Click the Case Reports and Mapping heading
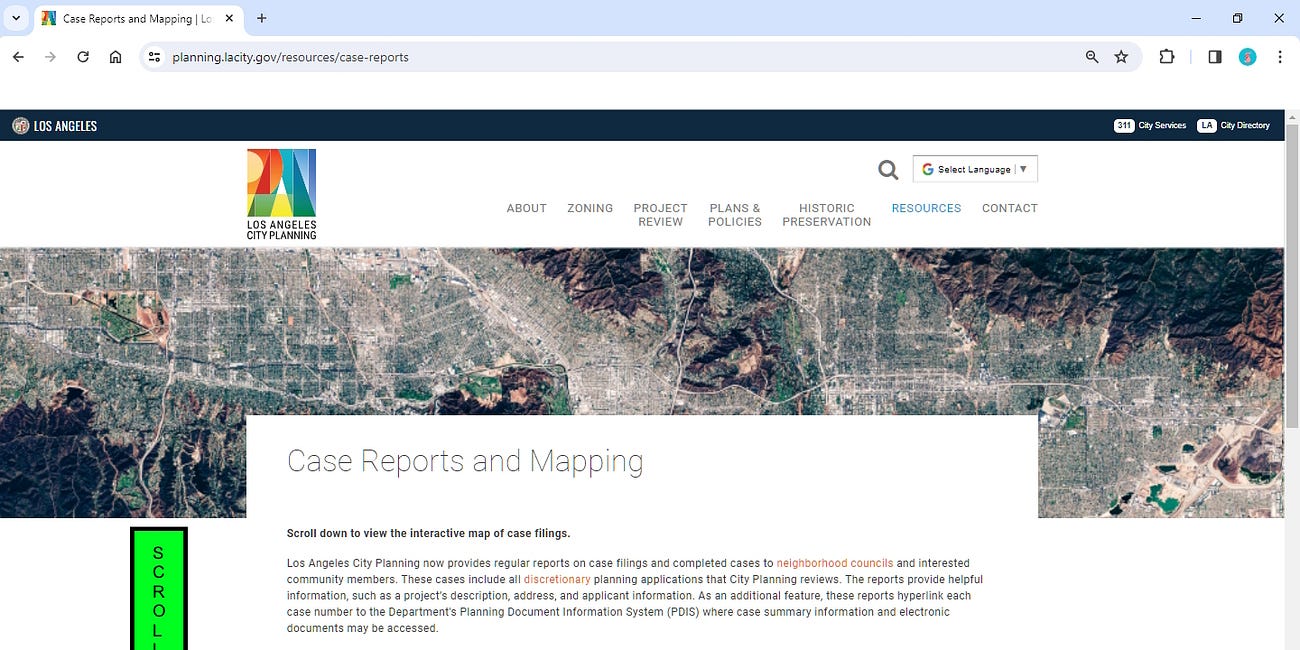Screen dimensions: 1300x650 [x=465, y=461]
